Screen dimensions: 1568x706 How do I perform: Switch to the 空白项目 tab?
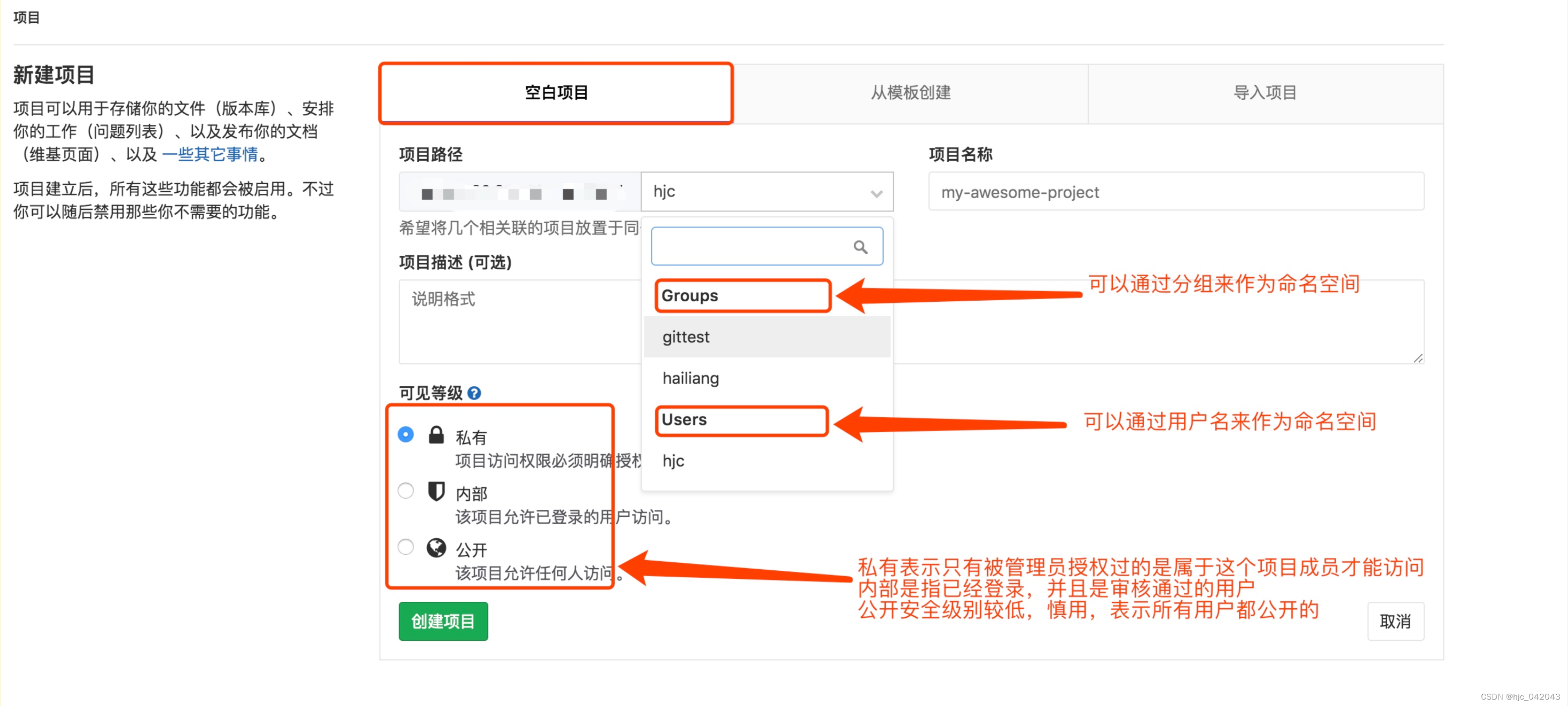pos(556,93)
